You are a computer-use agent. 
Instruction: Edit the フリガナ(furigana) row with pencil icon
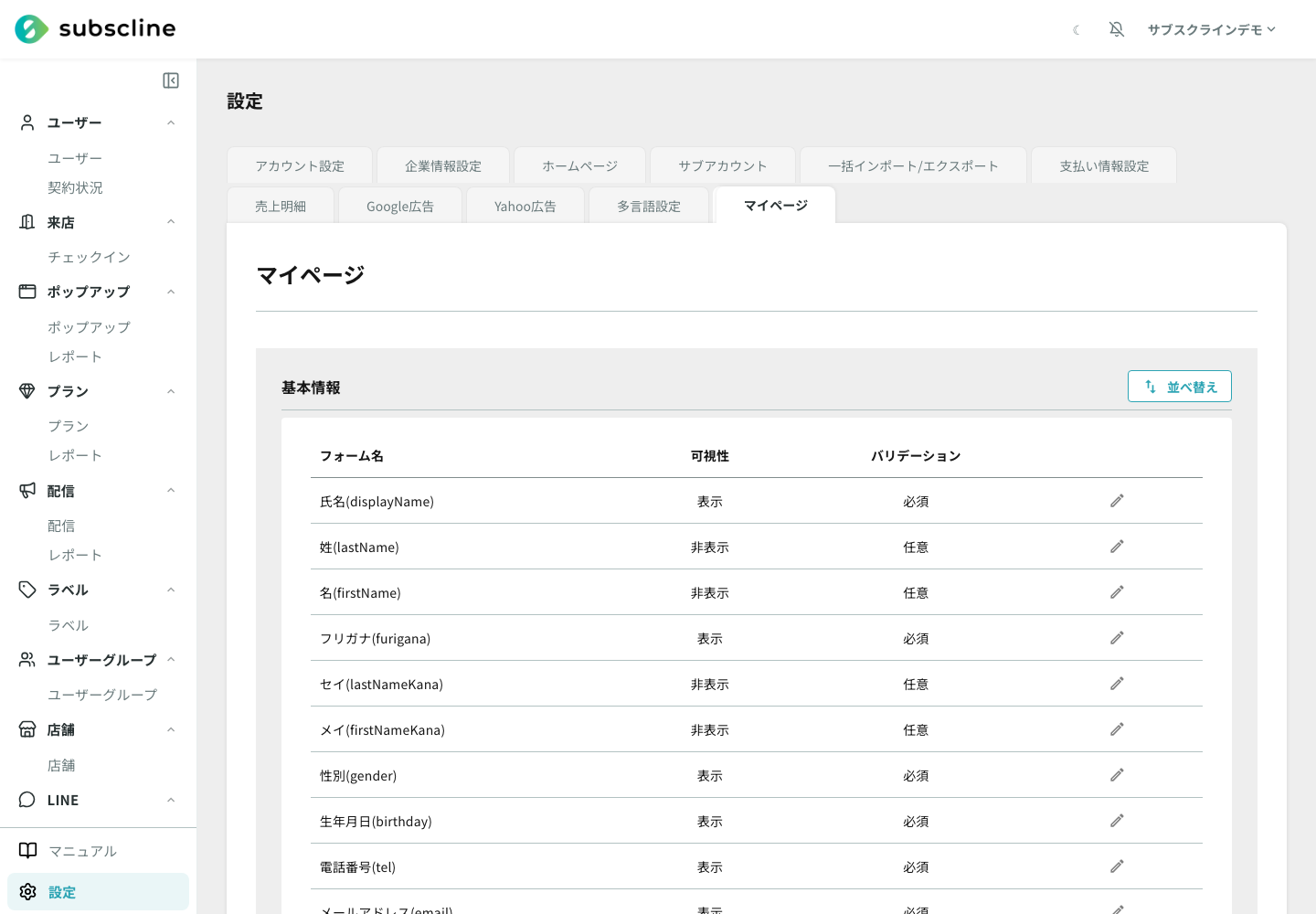pos(1117,638)
